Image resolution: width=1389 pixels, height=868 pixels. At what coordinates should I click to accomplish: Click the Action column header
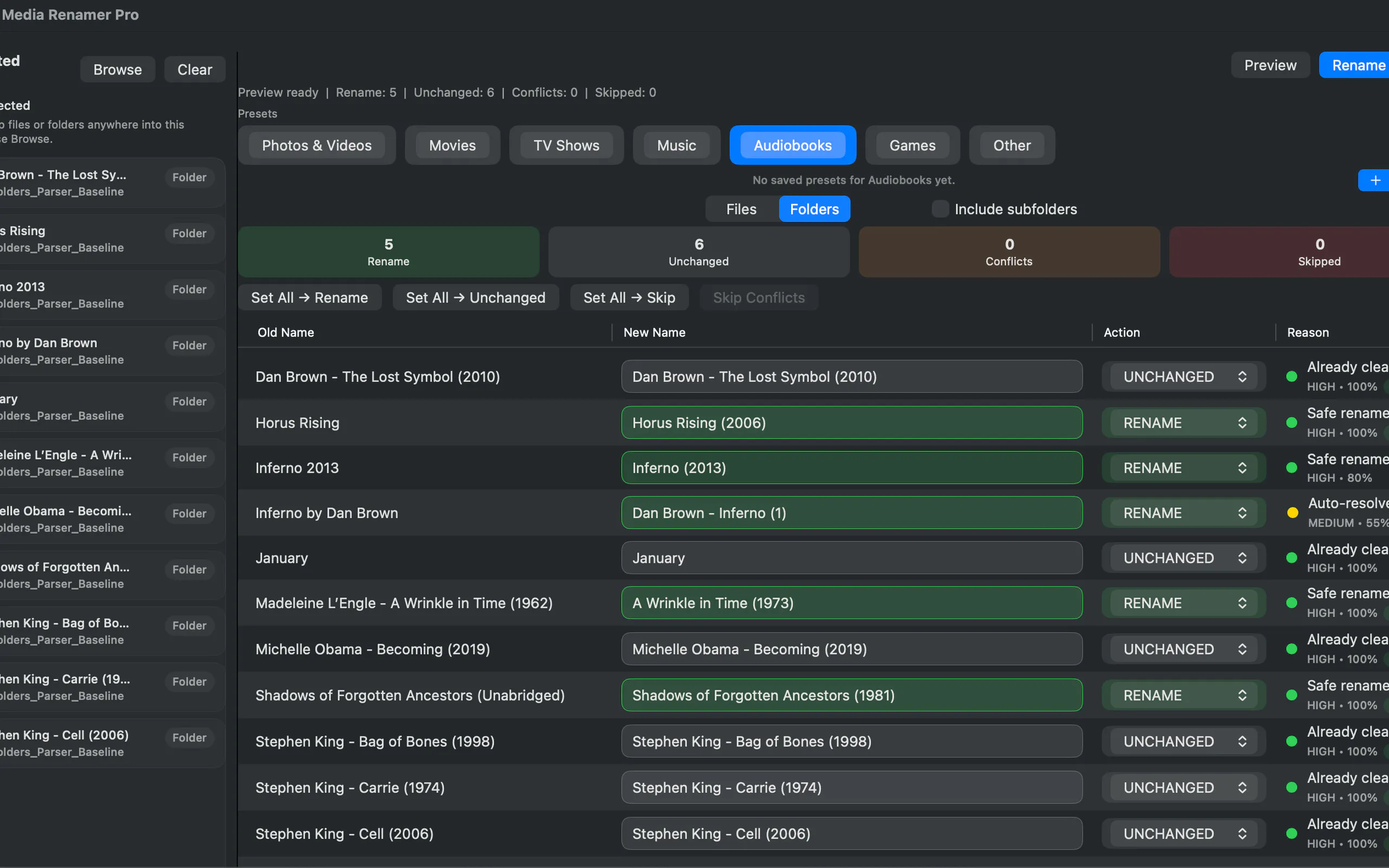pyautogui.click(x=1122, y=333)
